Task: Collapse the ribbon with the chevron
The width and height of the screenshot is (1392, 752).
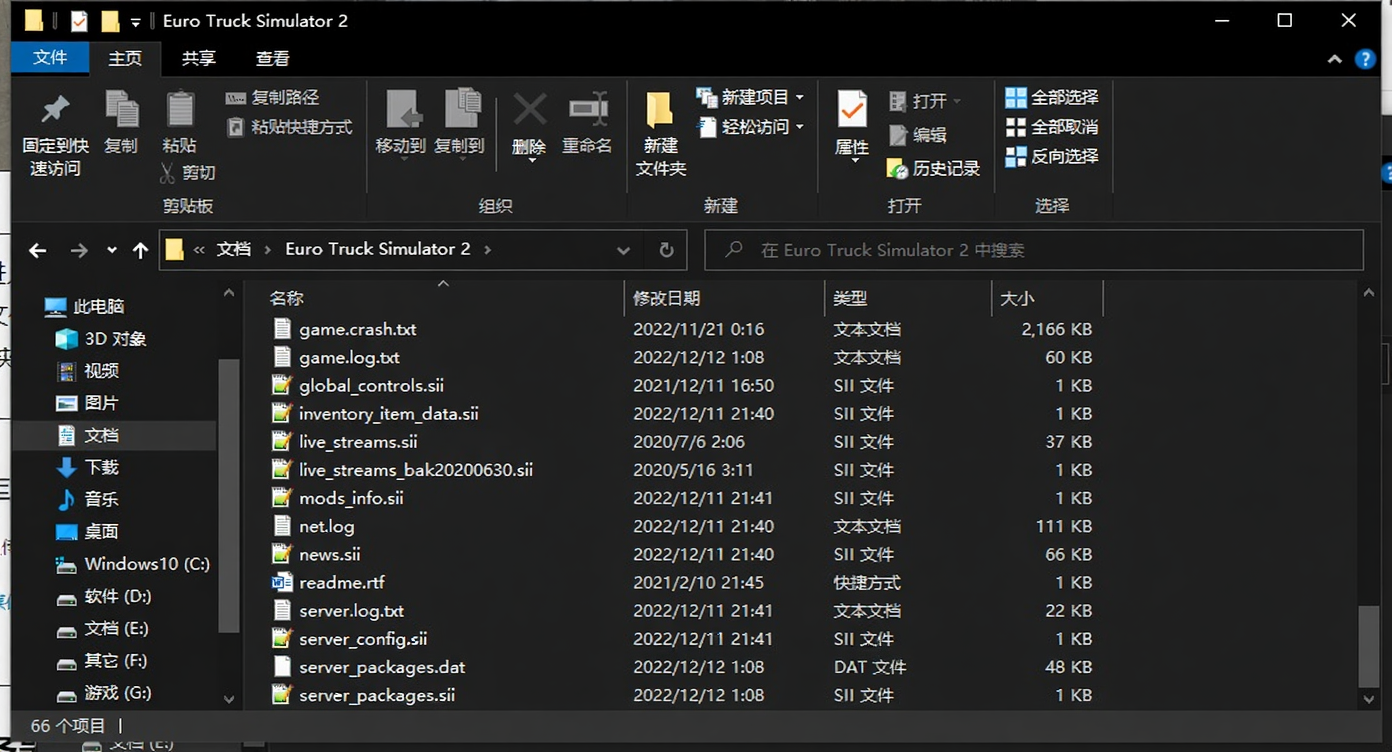Action: 1334,59
